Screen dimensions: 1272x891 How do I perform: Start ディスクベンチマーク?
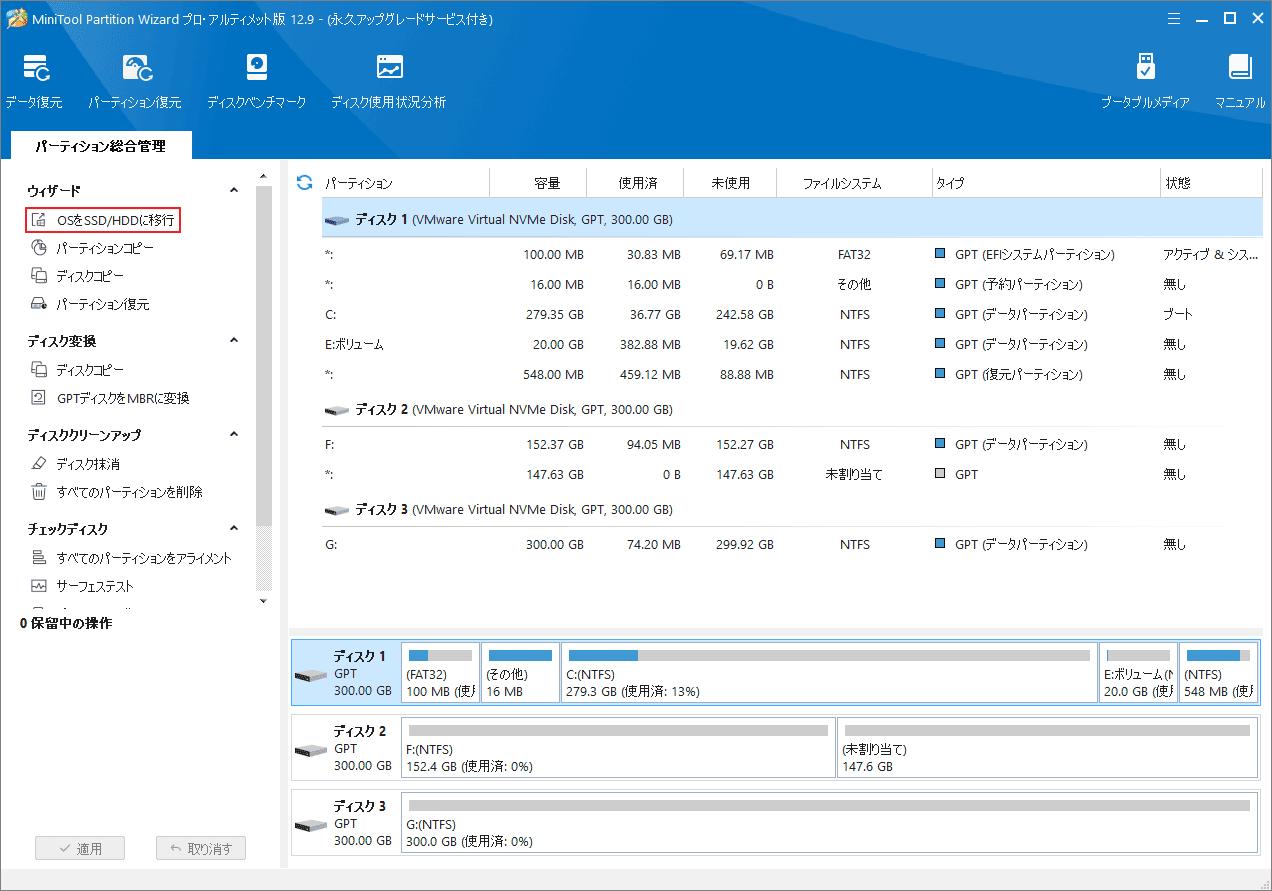point(256,78)
